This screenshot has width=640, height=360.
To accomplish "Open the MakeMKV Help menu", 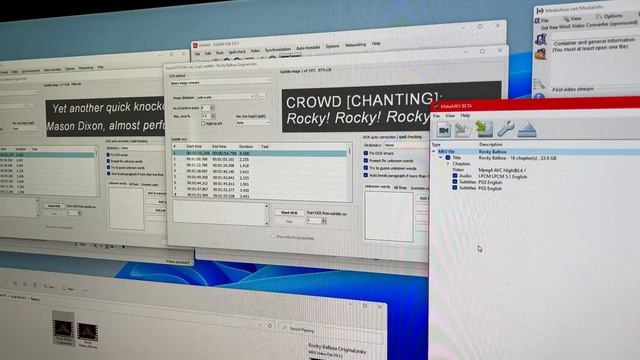I will coord(465,116).
